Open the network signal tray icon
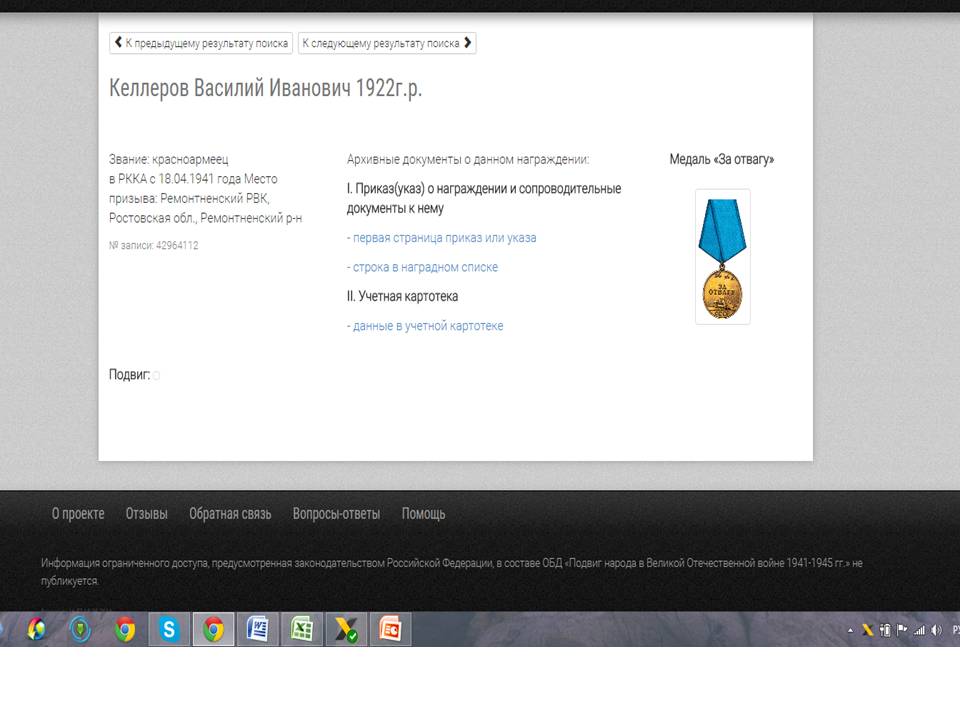The width and height of the screenshot is (960, 720). (919, 630)
